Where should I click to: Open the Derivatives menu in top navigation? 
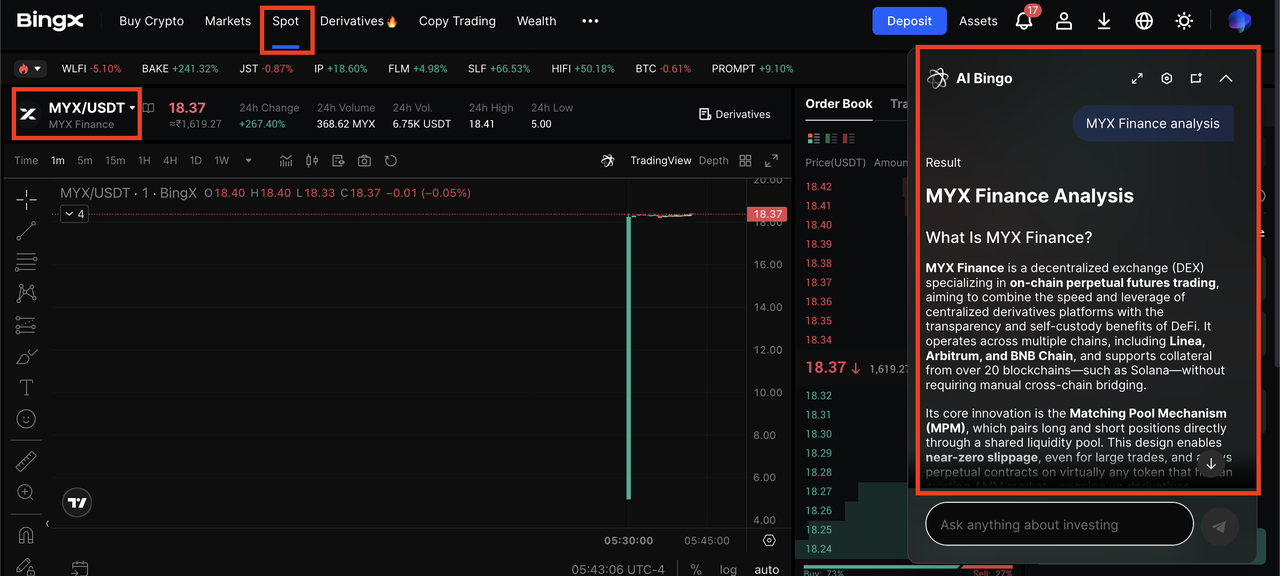pyautogui.click(x=359, y=21)
